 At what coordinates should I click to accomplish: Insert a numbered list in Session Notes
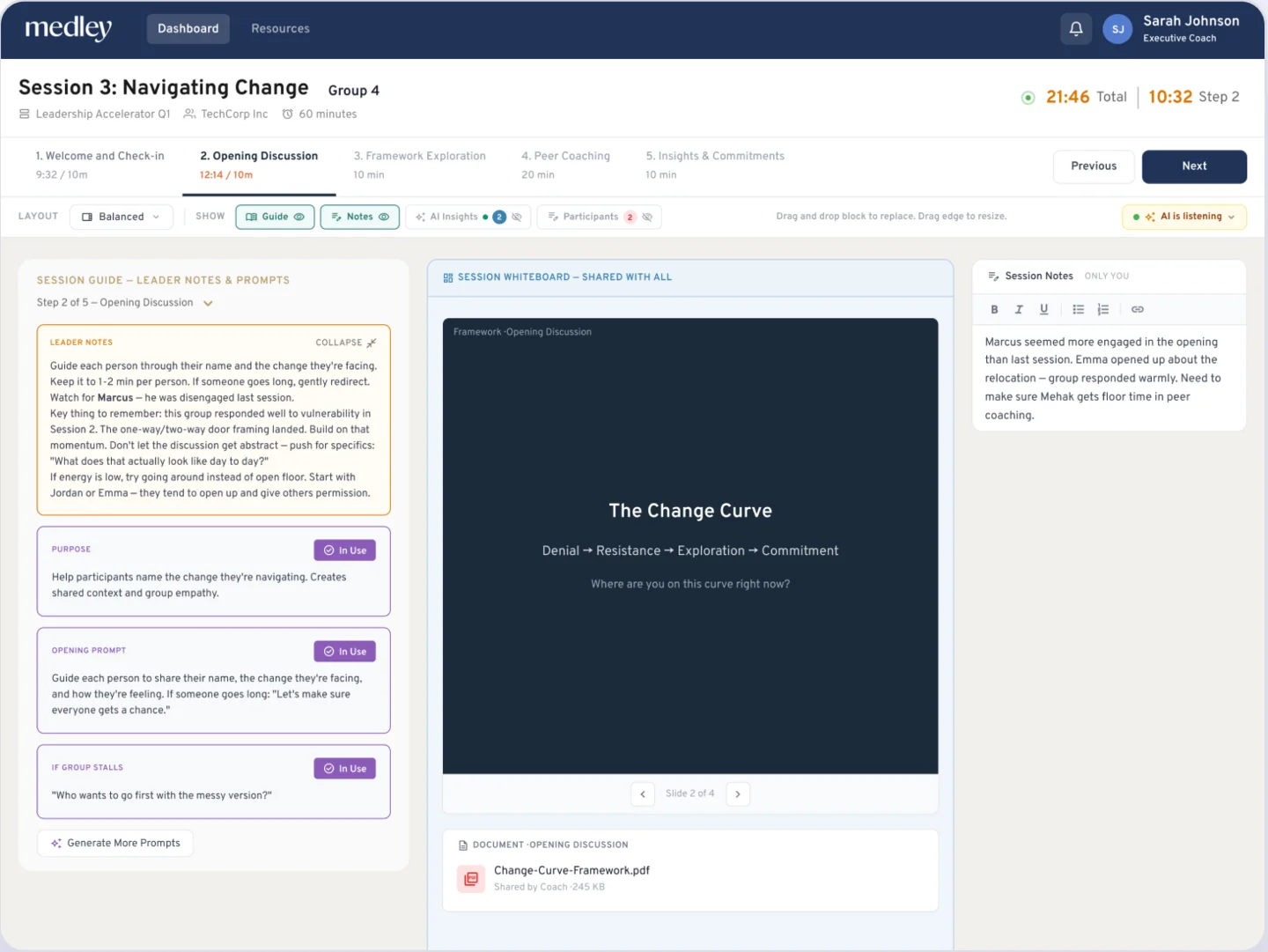click(1102, 309)
